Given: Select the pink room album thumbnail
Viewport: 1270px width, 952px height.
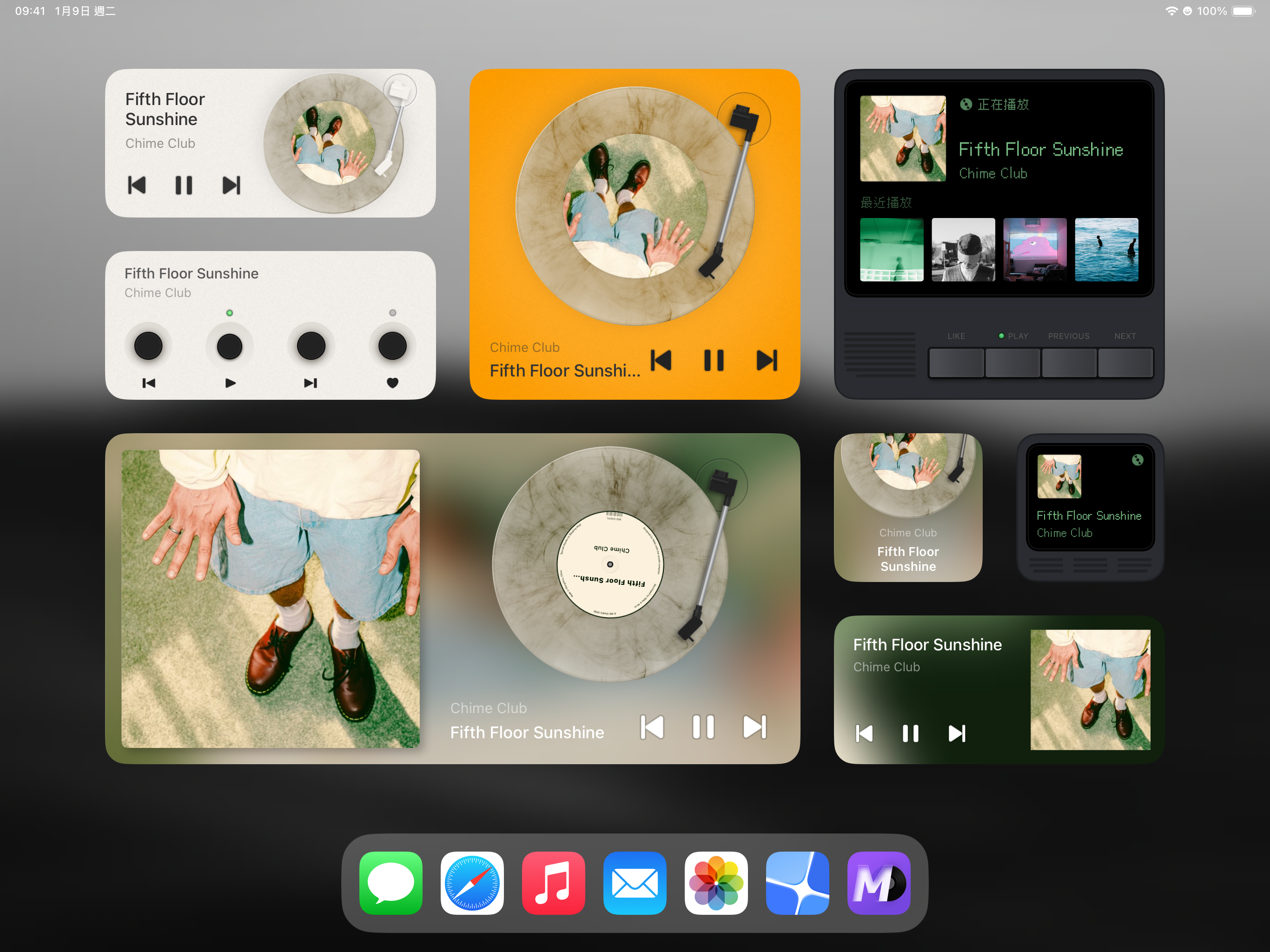Looking at the screenshot, I should pyautogui.click(x=1035, y=249).
